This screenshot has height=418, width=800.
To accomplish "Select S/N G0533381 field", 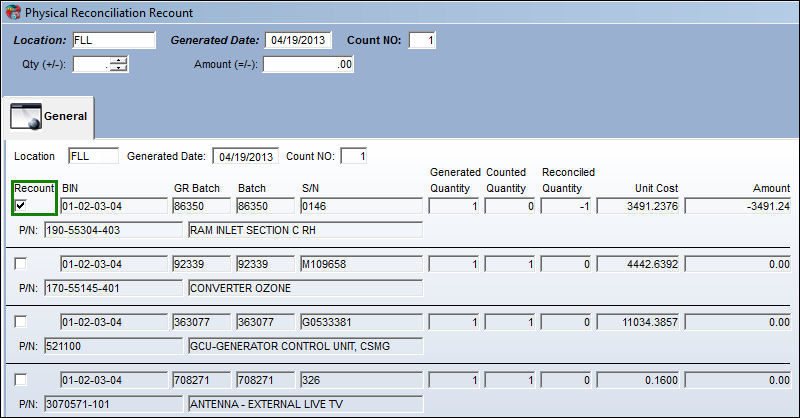I will tap(361, 323).
